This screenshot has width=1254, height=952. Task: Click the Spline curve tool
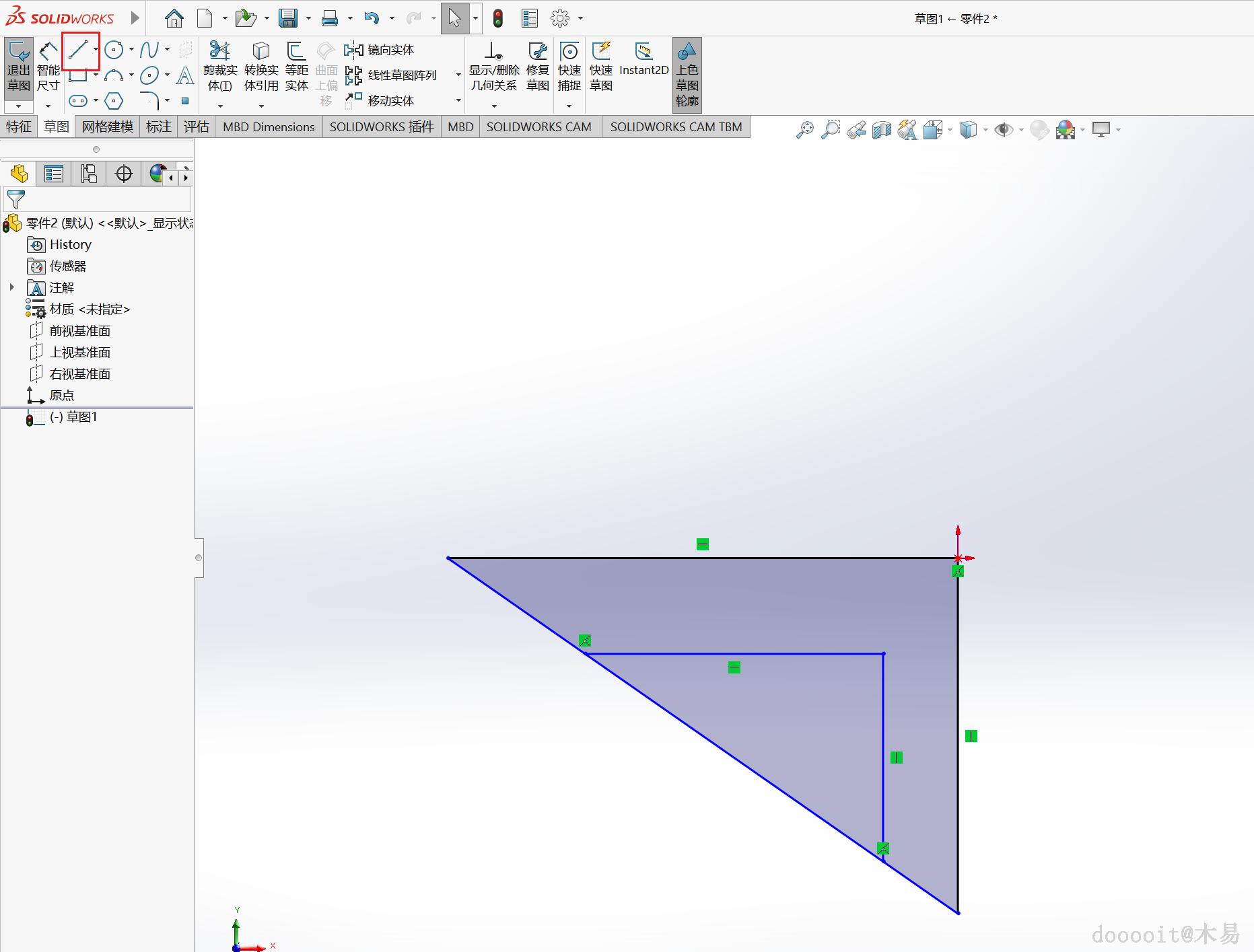click(149, 50)
